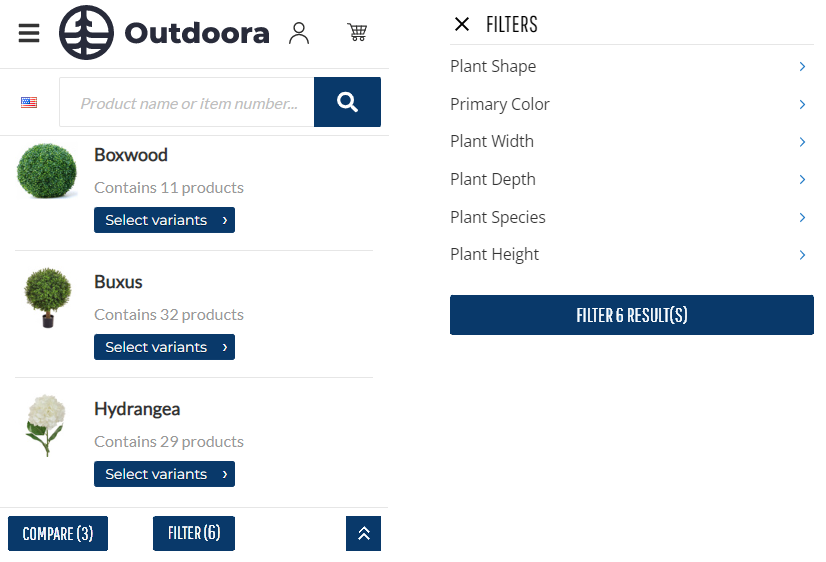Screen dimensions: 826x562
Task: Expand the Plant Shape filter
Action: (x=632, y=66)
